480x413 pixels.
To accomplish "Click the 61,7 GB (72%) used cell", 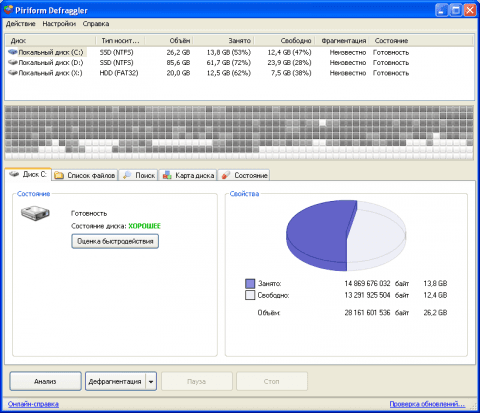I will [x=229, y=63].
